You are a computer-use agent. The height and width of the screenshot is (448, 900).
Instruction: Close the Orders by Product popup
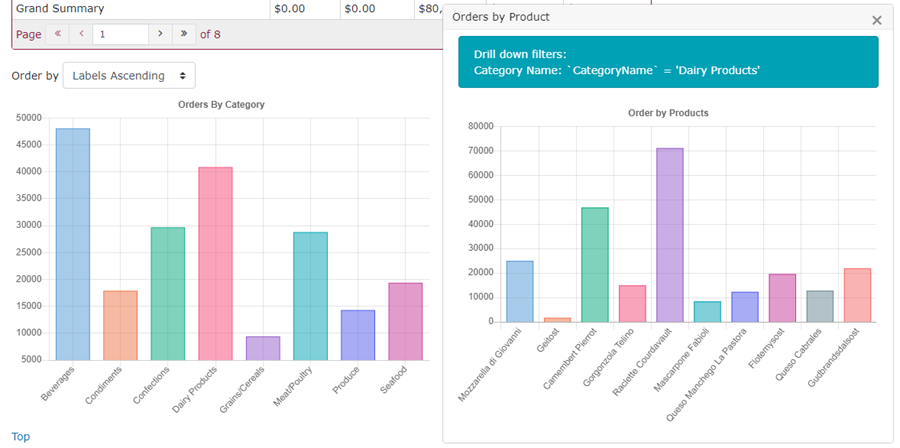(x=876, y=19)
